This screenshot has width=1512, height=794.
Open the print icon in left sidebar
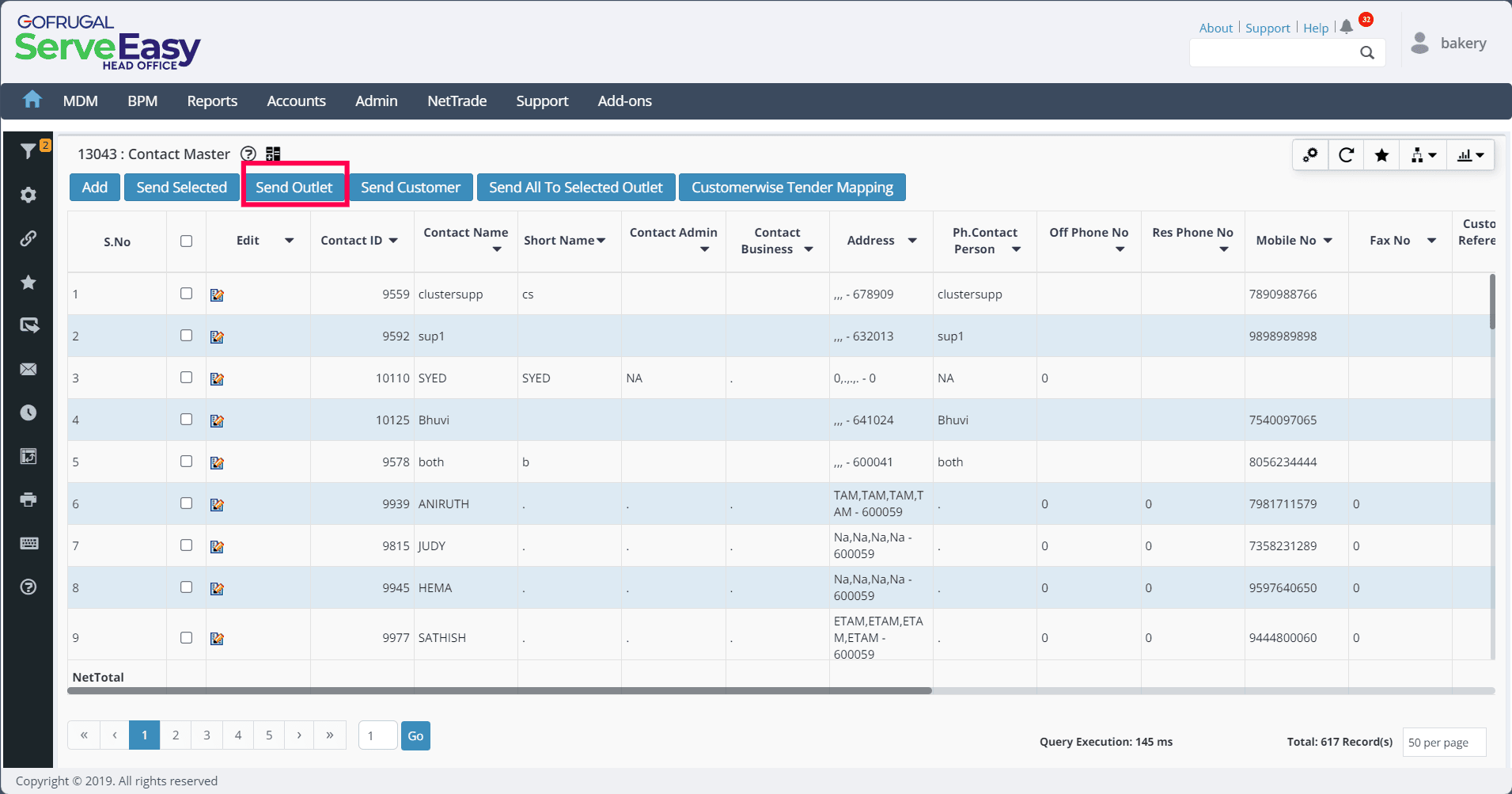point(28,500)
